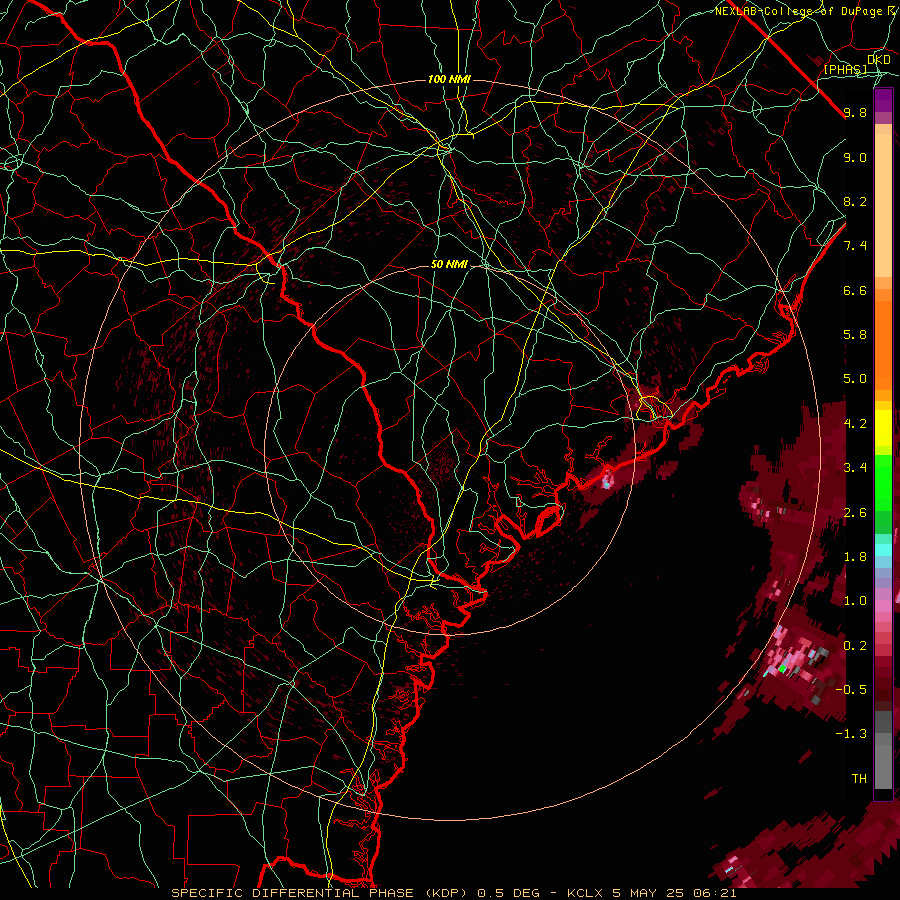This screenshot has width=900, height=900.
Task: Click the 7.4 color scale value
Action: point(855,246)
